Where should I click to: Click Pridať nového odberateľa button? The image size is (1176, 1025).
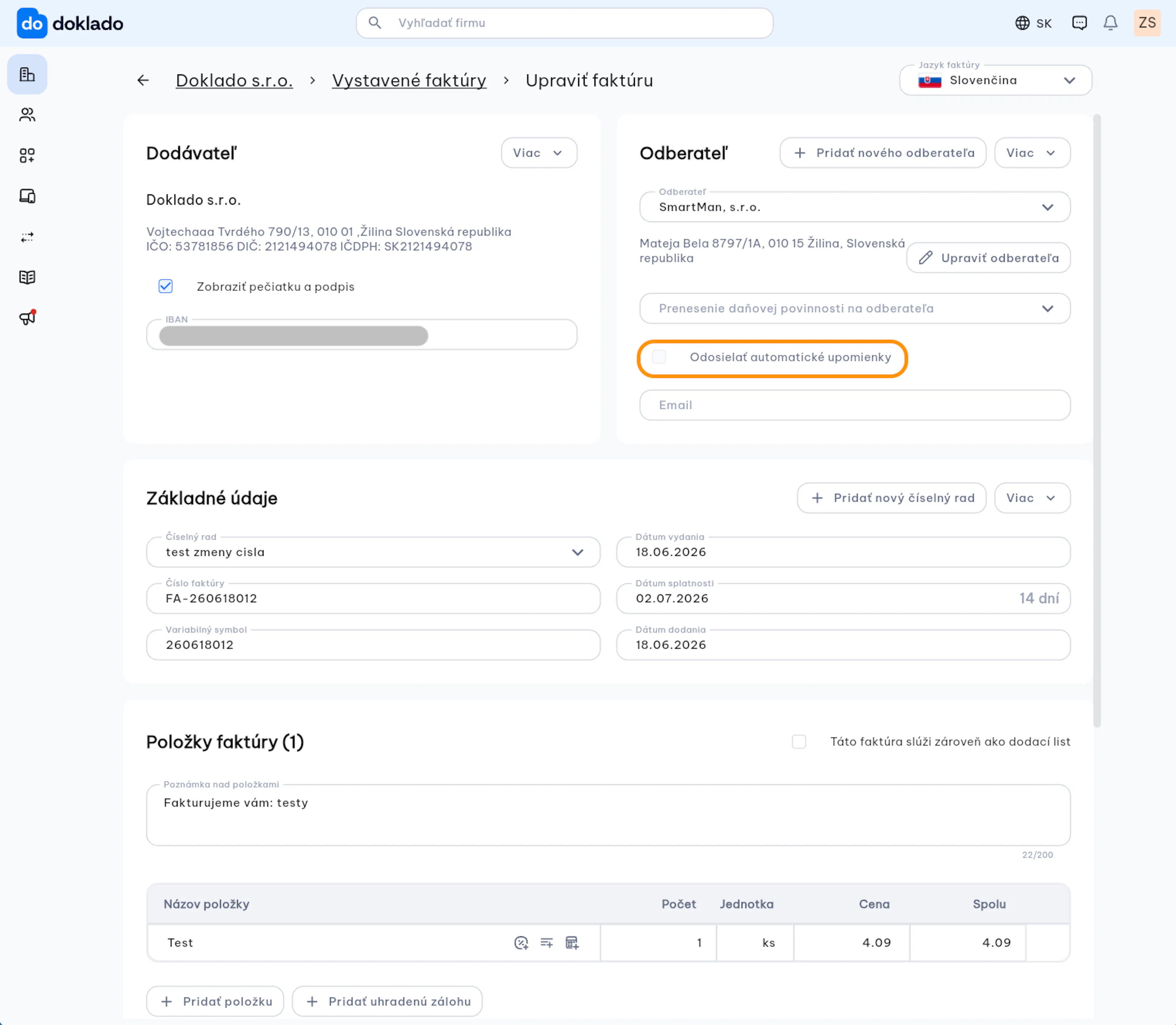point(883,153)
